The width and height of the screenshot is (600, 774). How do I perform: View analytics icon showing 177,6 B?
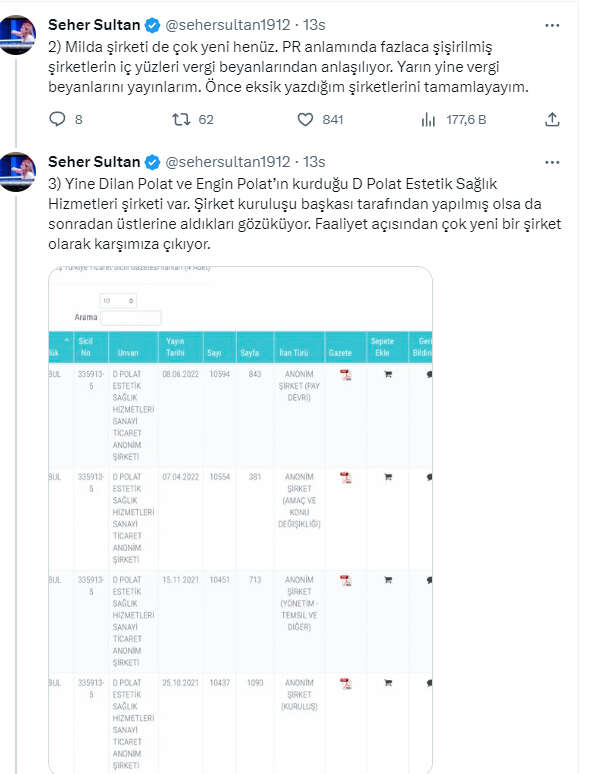point(429,120)
